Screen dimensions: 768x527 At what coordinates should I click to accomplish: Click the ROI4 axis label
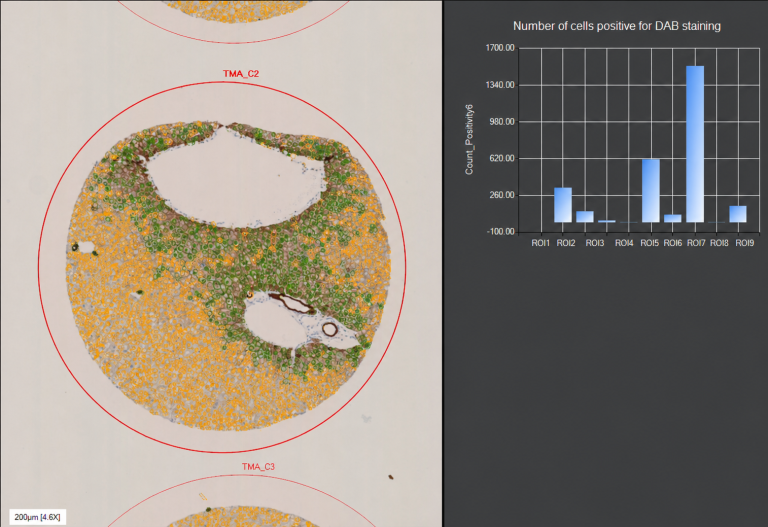[x=624, y=243]
